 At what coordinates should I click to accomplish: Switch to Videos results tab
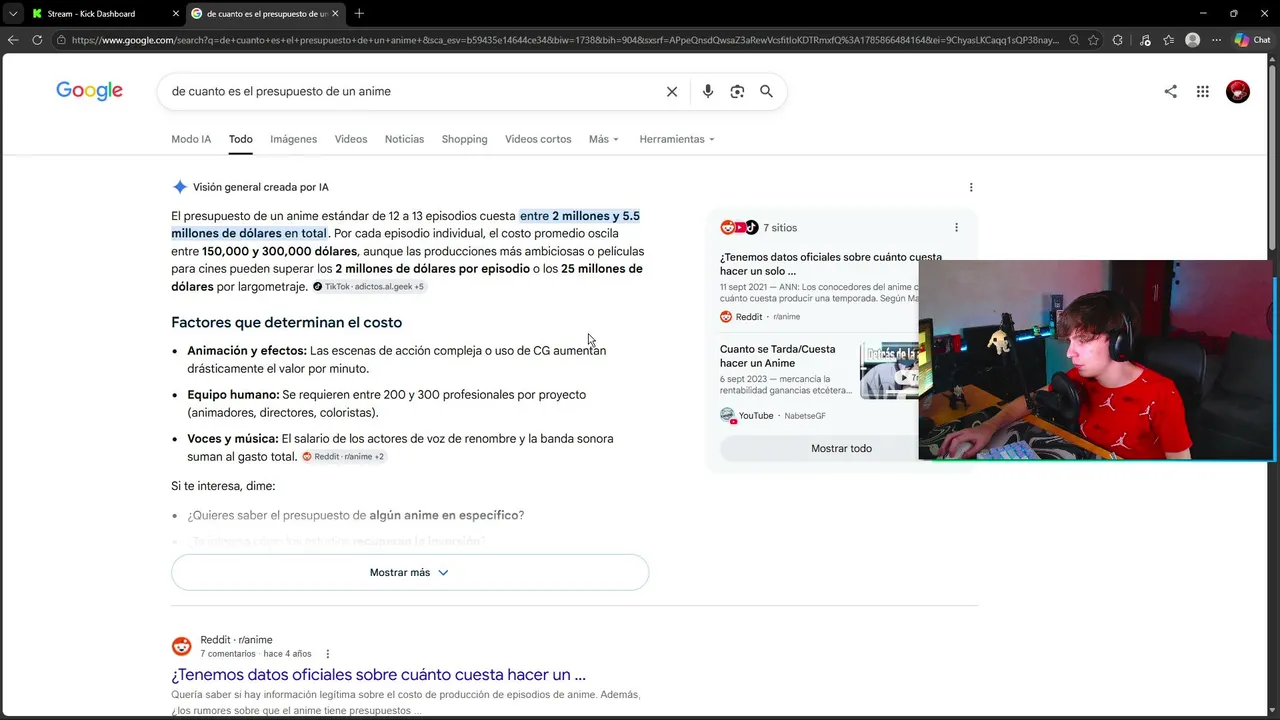[351, 139]
